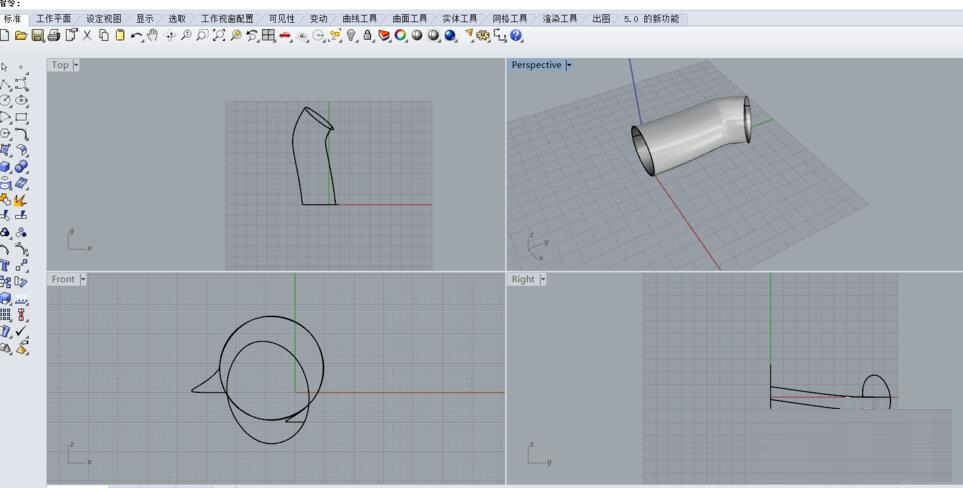Open the 5.0 的新功能 tab
The image size is (963, 488).
(650, 19)
